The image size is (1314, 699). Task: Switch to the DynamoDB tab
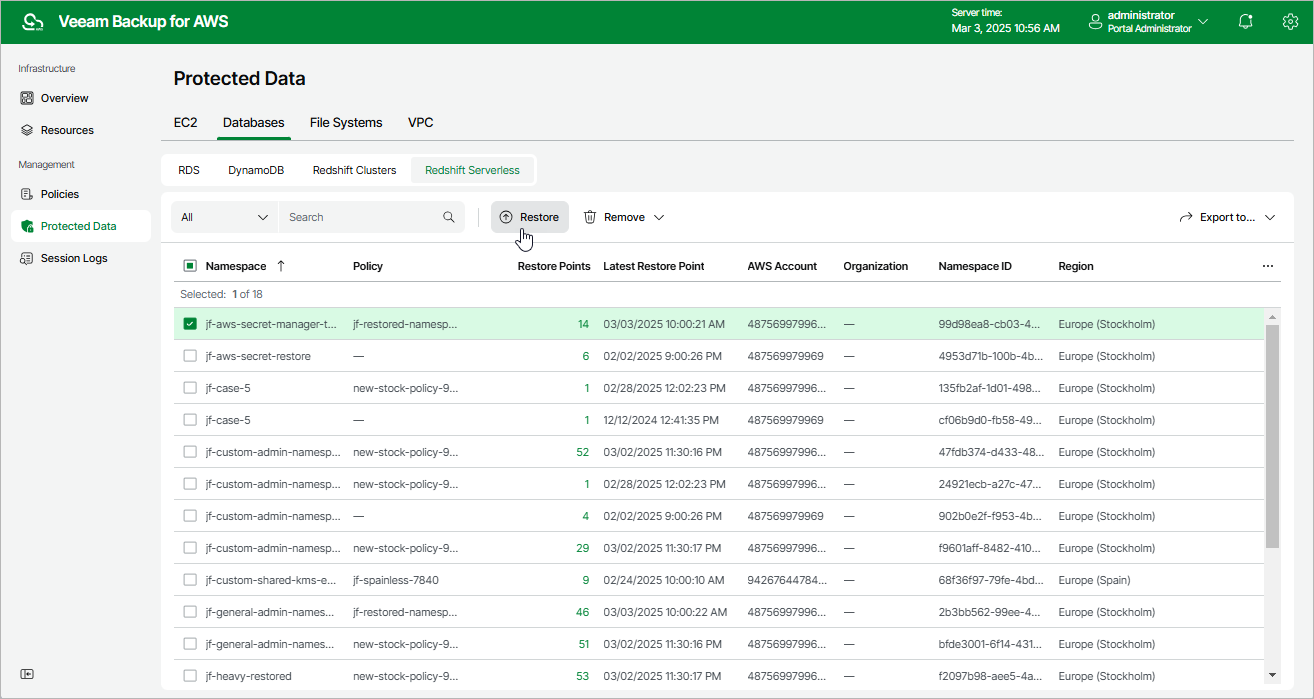256,170
